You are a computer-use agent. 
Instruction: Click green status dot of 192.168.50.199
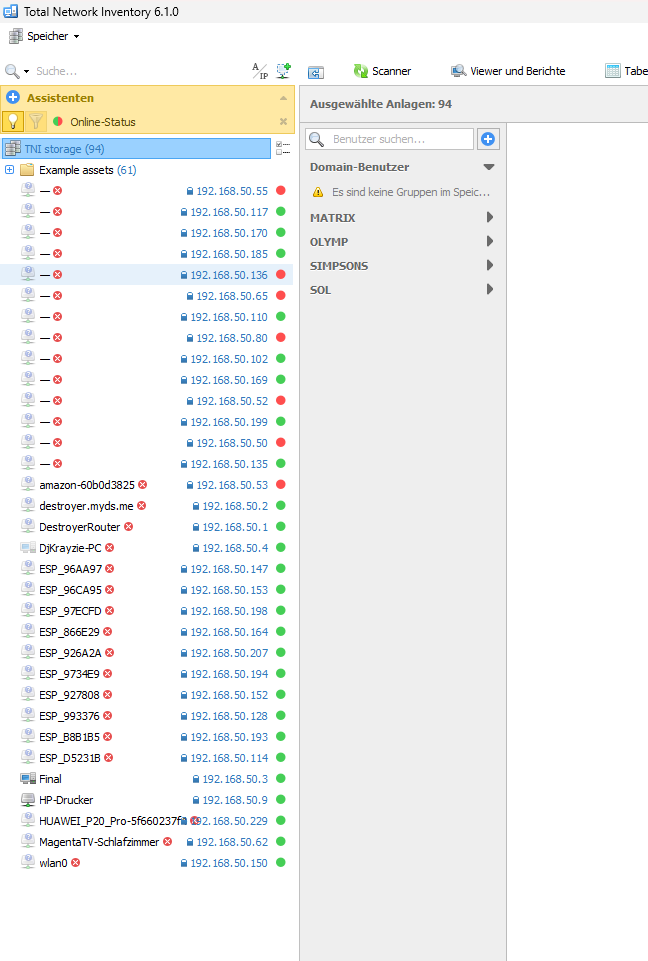281,422
